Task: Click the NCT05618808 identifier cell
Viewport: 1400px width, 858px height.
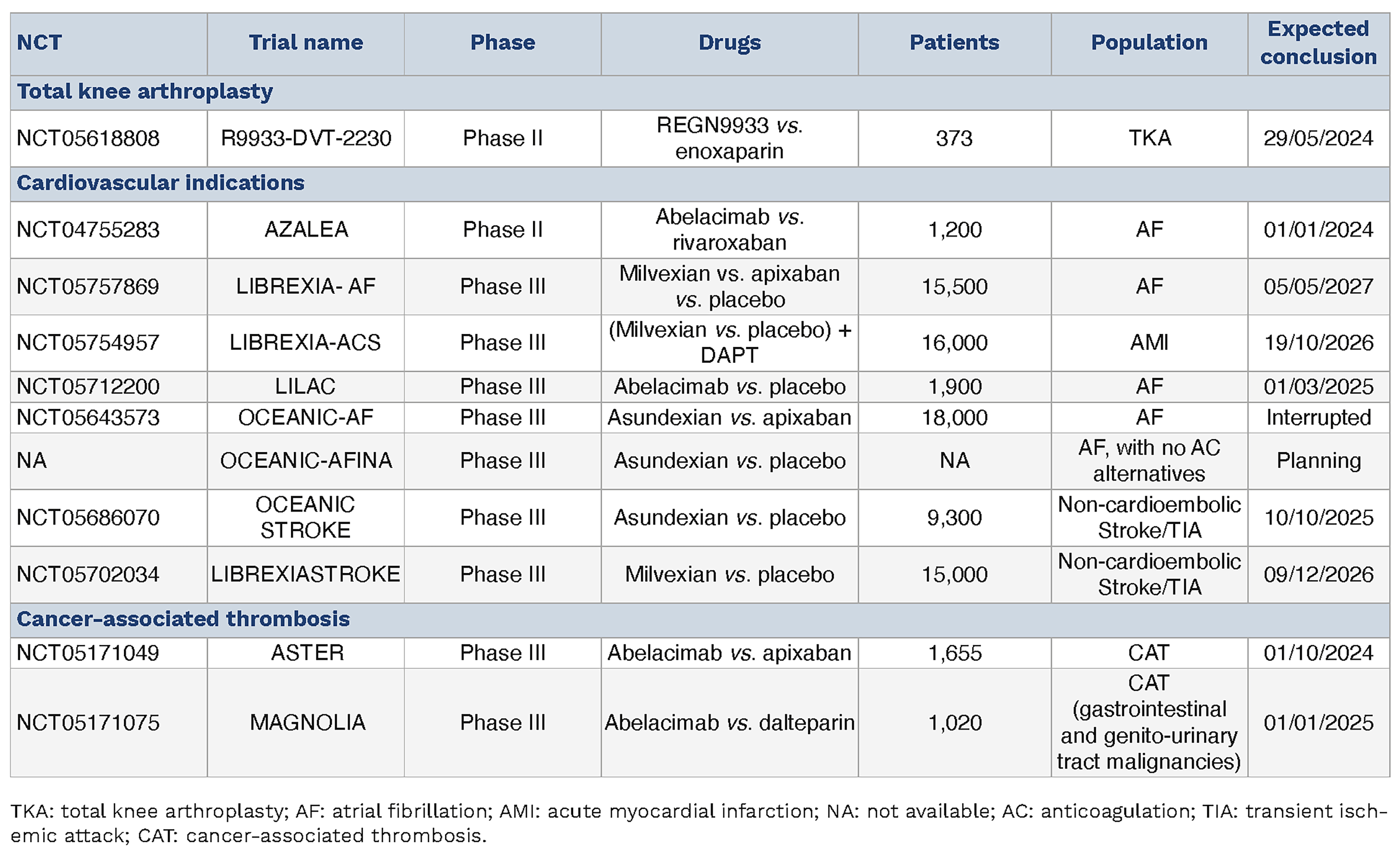Action: coord(88,138)
